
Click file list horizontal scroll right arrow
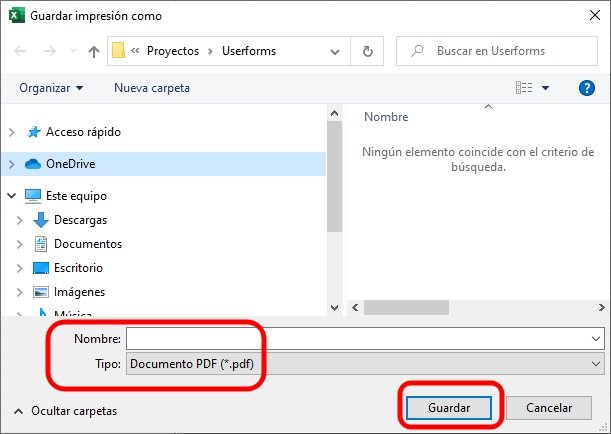(601, 307)
